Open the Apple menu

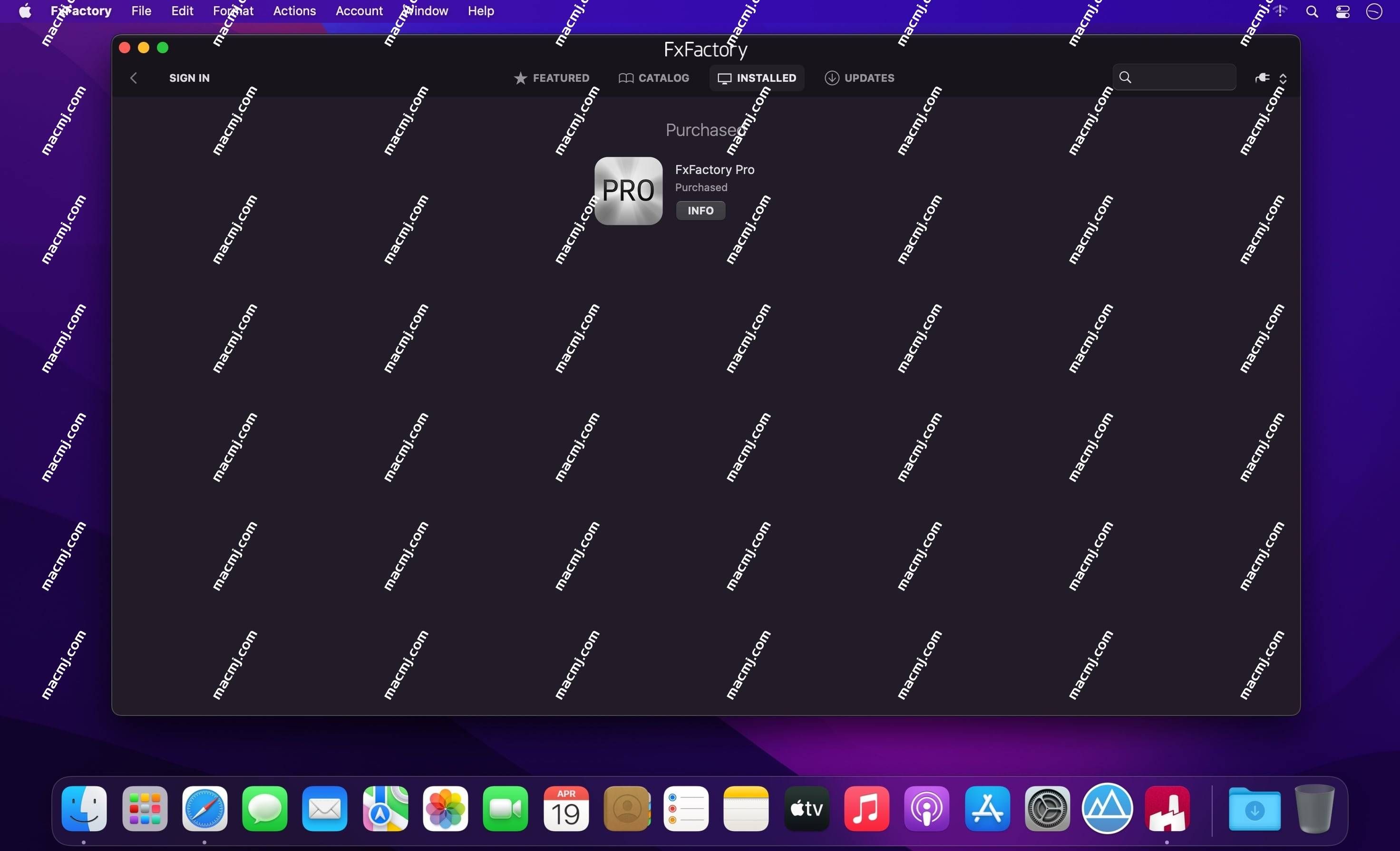coord(25,11)
